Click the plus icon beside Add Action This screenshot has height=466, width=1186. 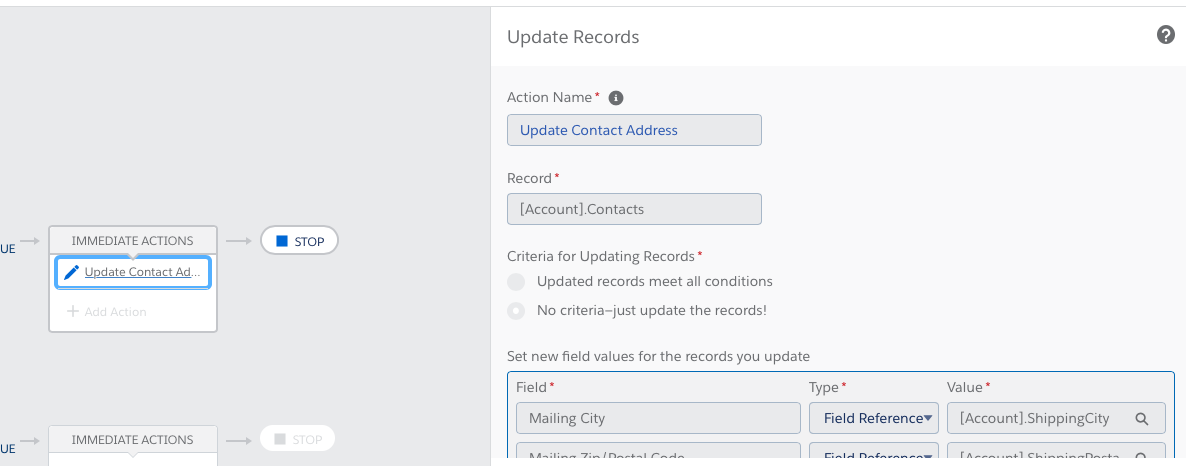click(72, 312)
